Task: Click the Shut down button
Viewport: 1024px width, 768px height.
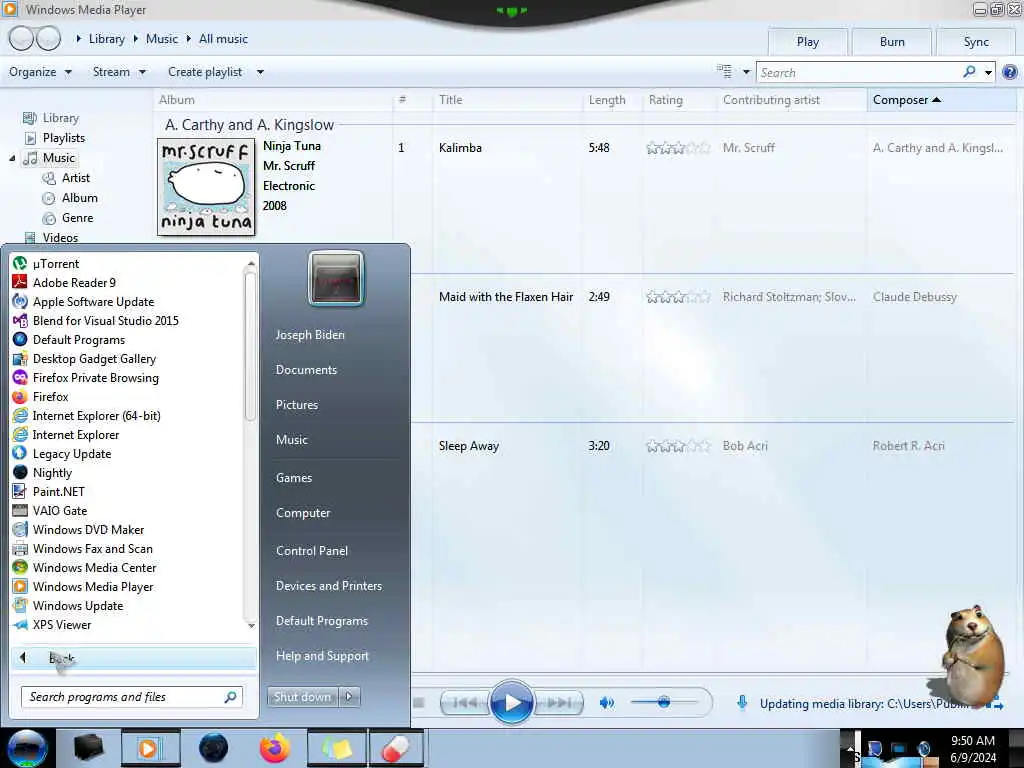Action: (x=302, y=697)
